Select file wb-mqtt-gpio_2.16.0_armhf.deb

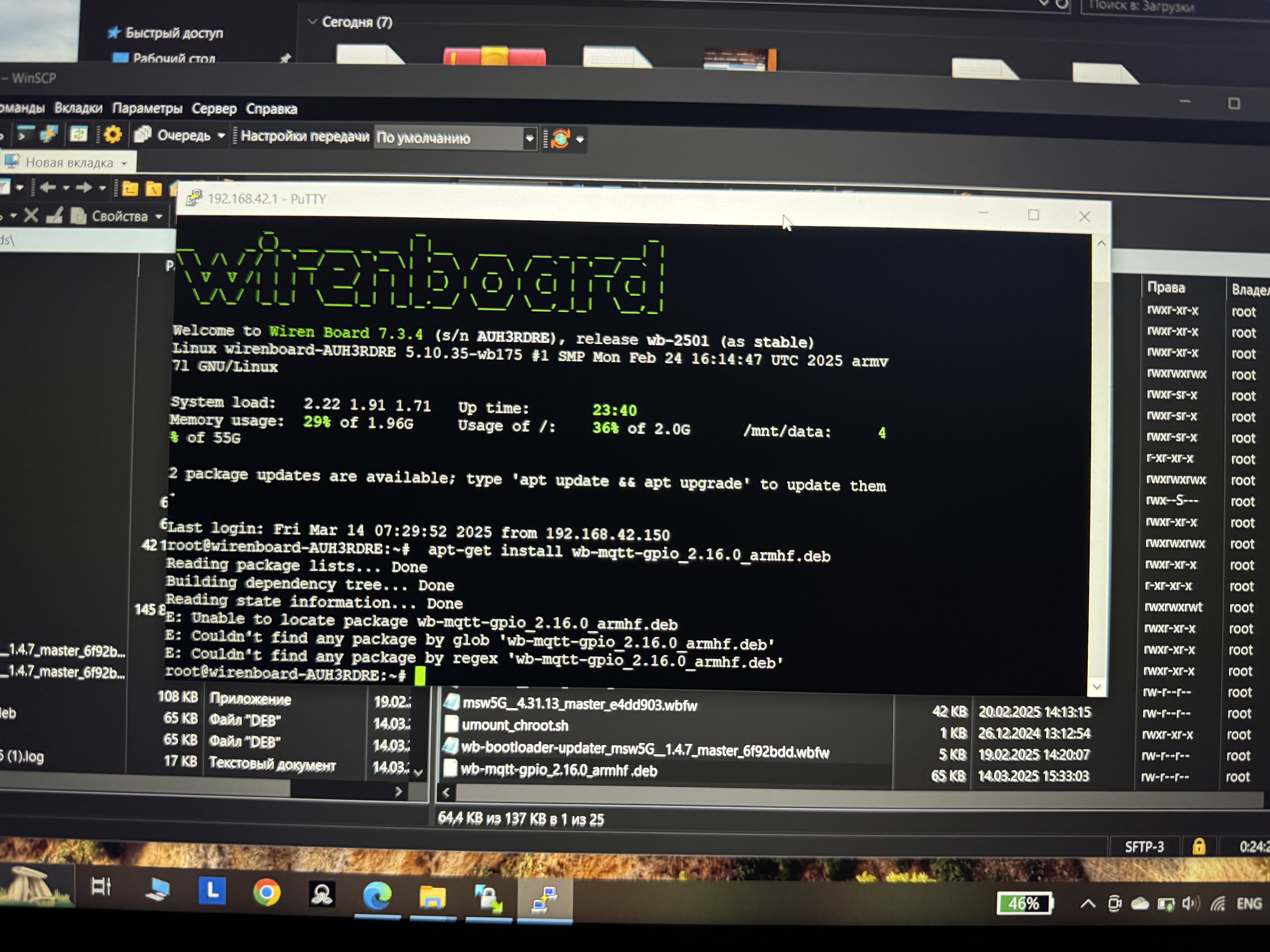point(559,770)
